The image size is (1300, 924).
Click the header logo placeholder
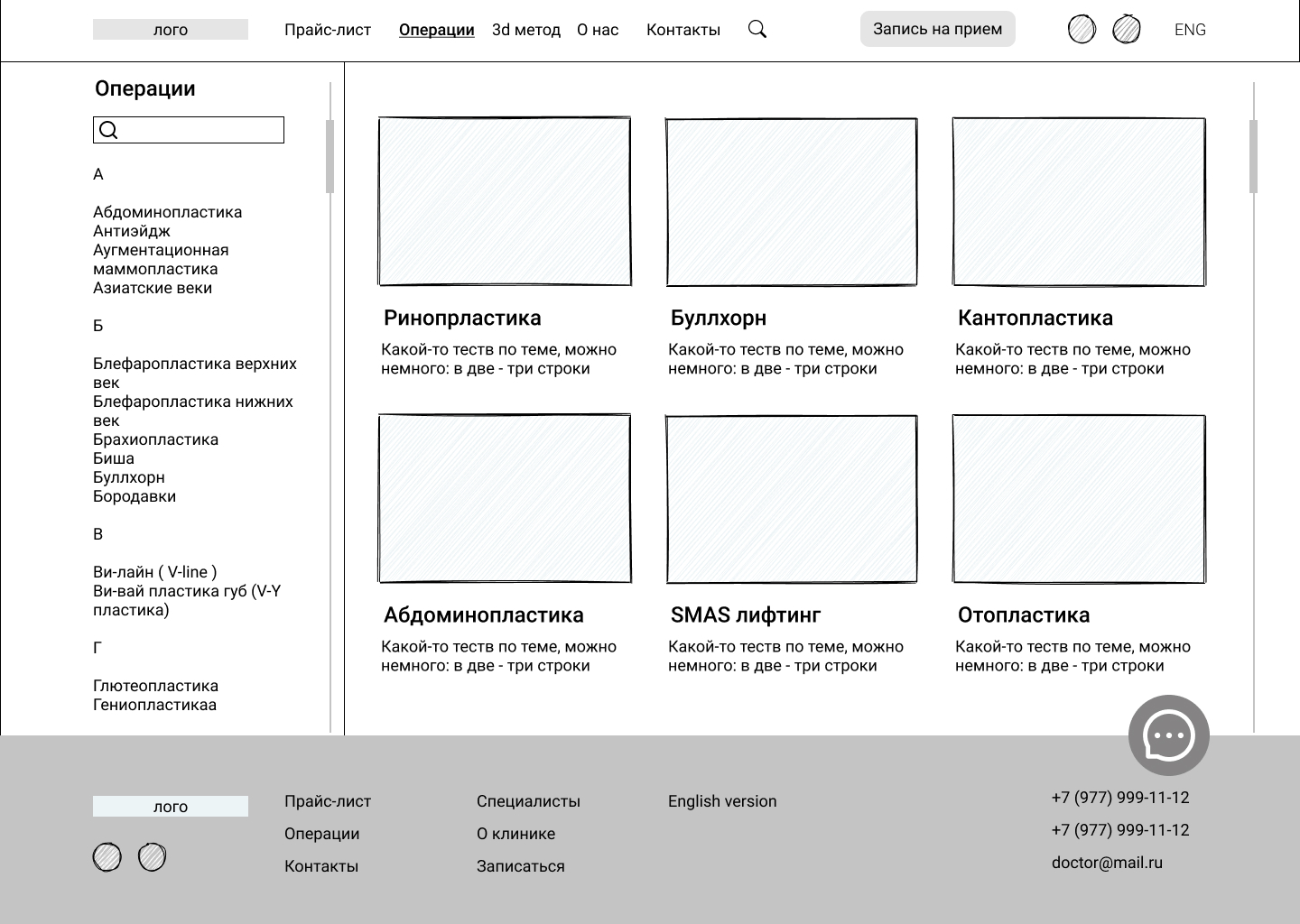tap(171, 30)
